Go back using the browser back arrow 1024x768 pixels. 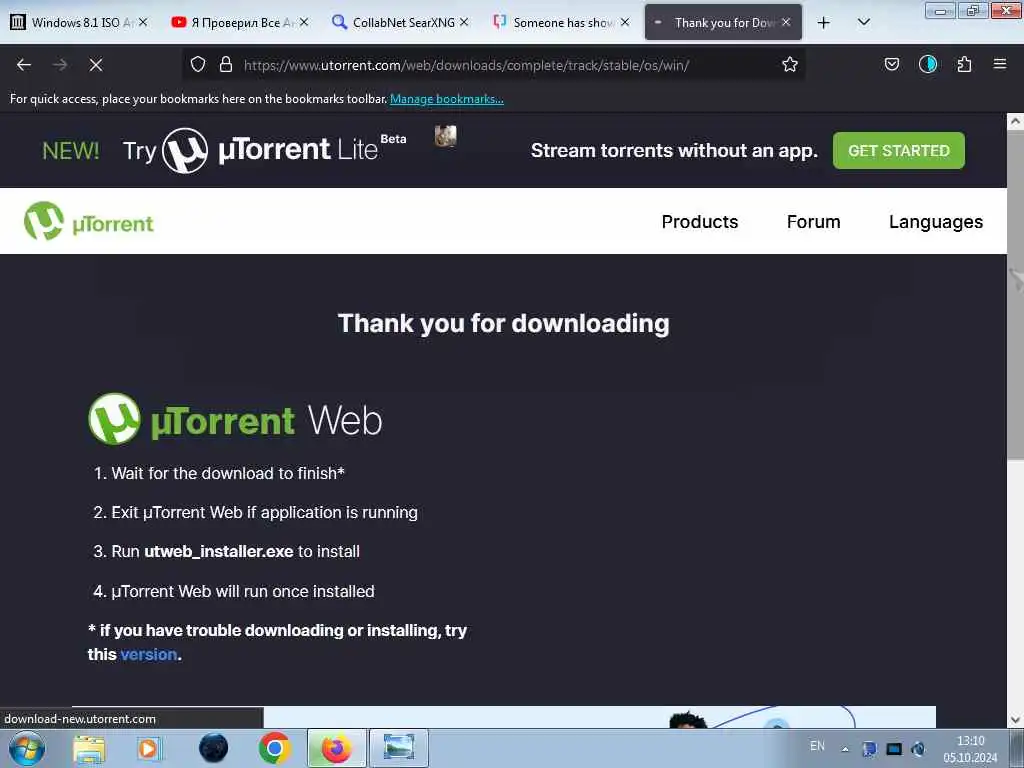pyautogui.click(x=24, y=65)
